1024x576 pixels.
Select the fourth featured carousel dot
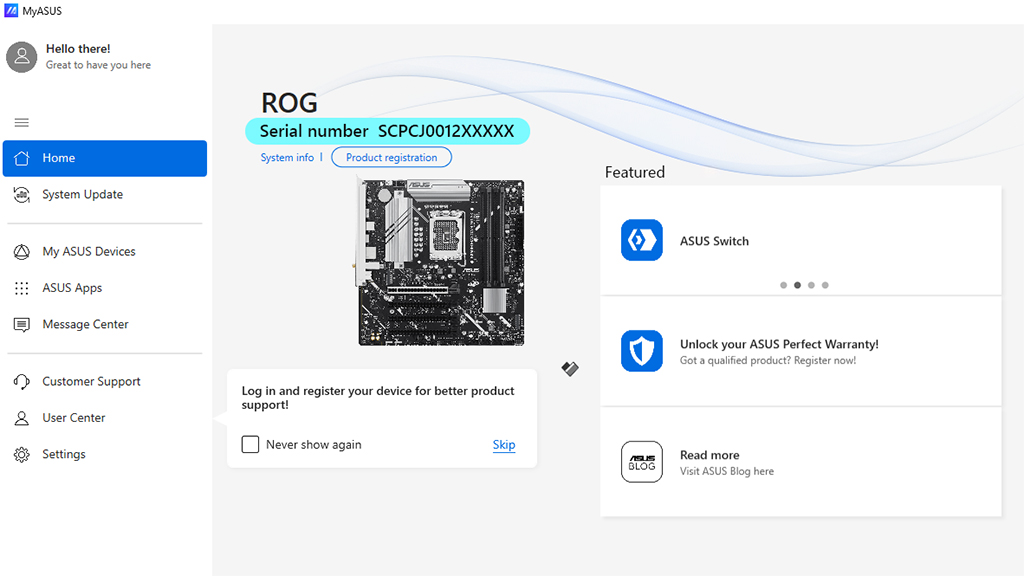[825, 285]
